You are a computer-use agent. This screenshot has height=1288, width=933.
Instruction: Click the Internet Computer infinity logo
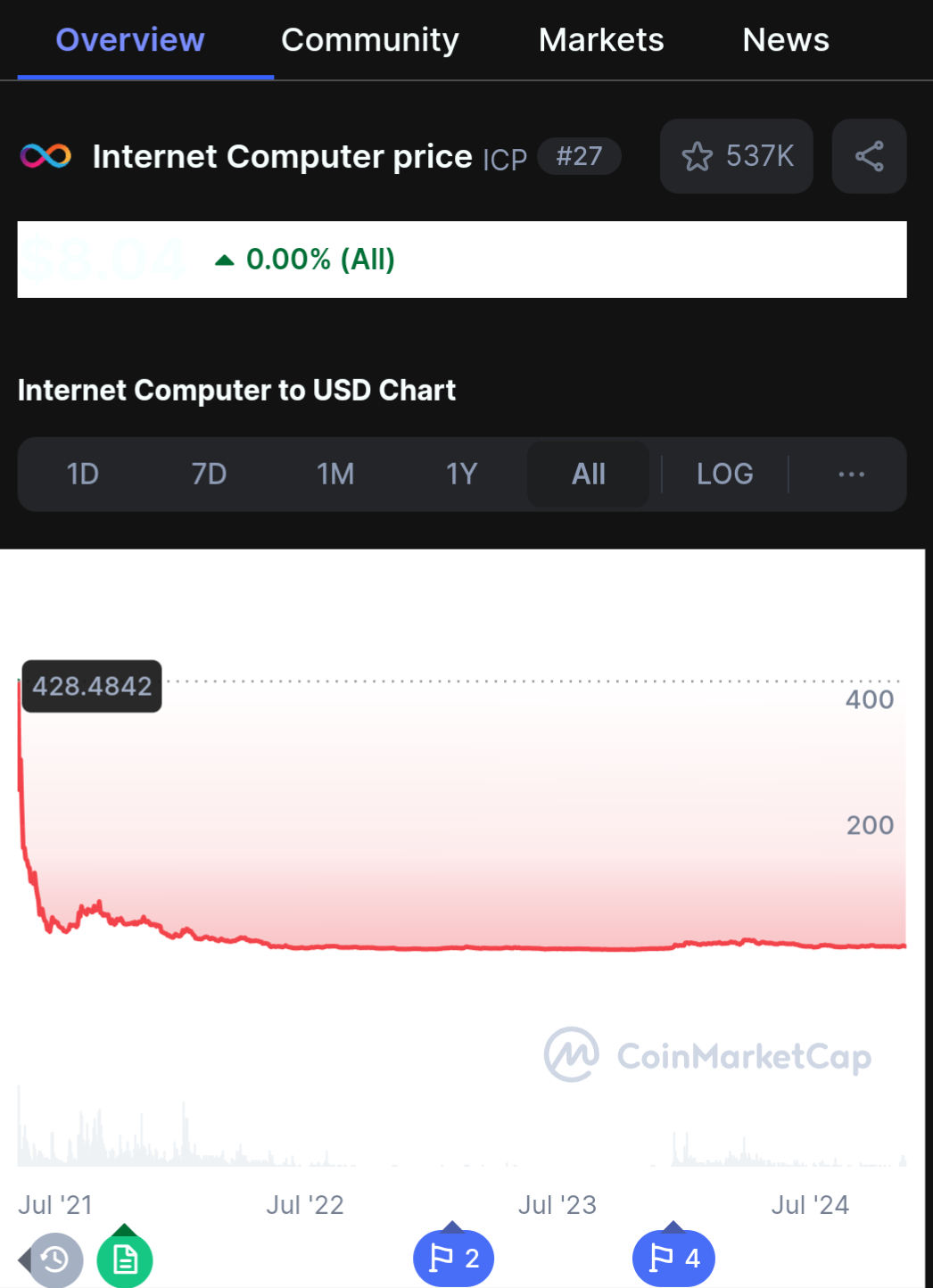(45, 156)
